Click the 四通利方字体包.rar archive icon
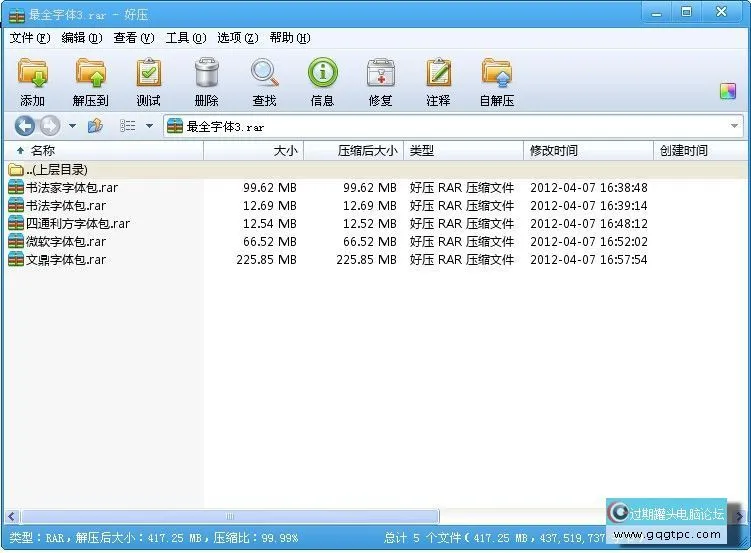 (16, 223)
